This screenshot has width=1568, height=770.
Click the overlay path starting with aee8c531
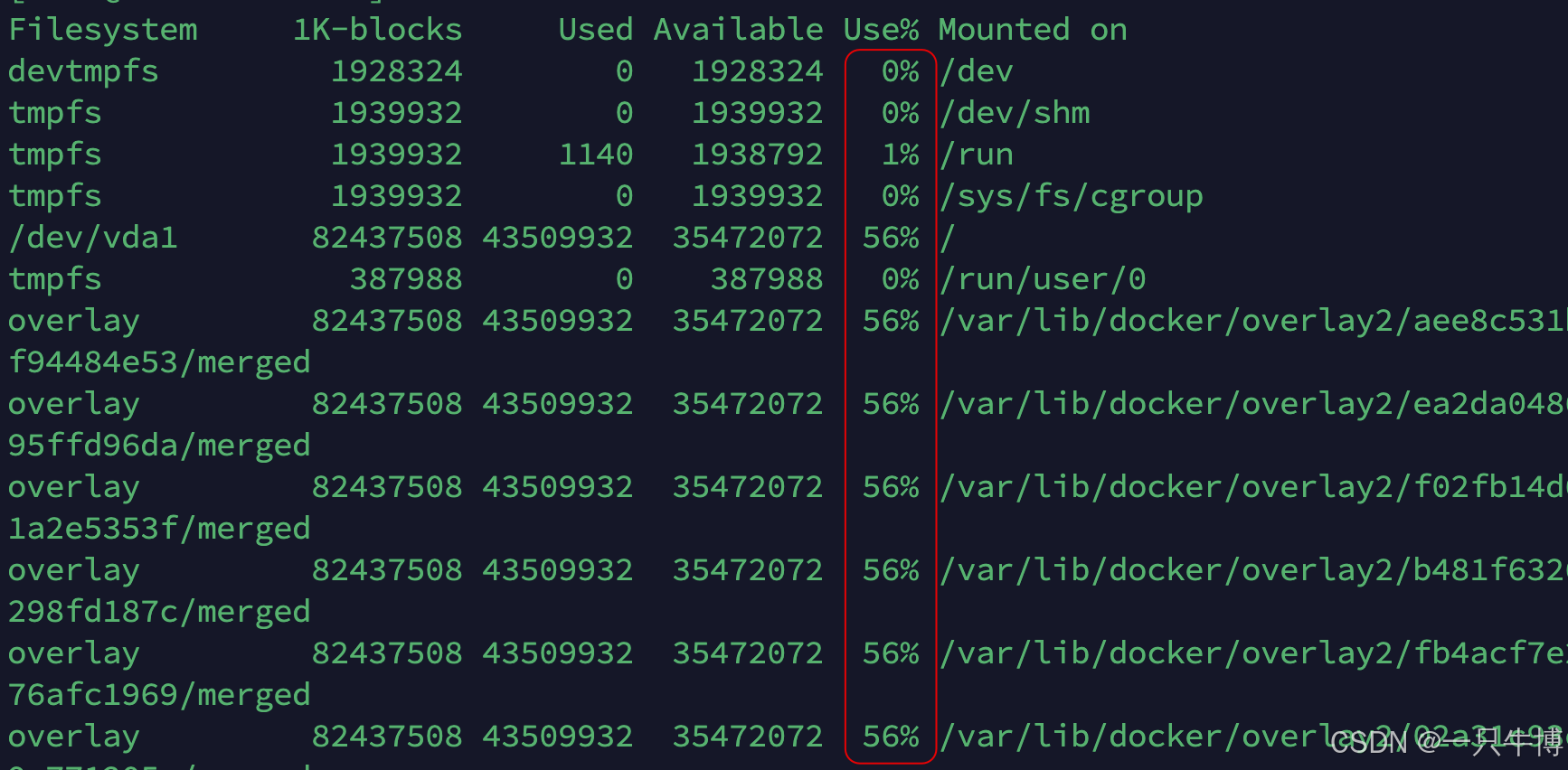pyautogui.click(x=1252, y=321)
